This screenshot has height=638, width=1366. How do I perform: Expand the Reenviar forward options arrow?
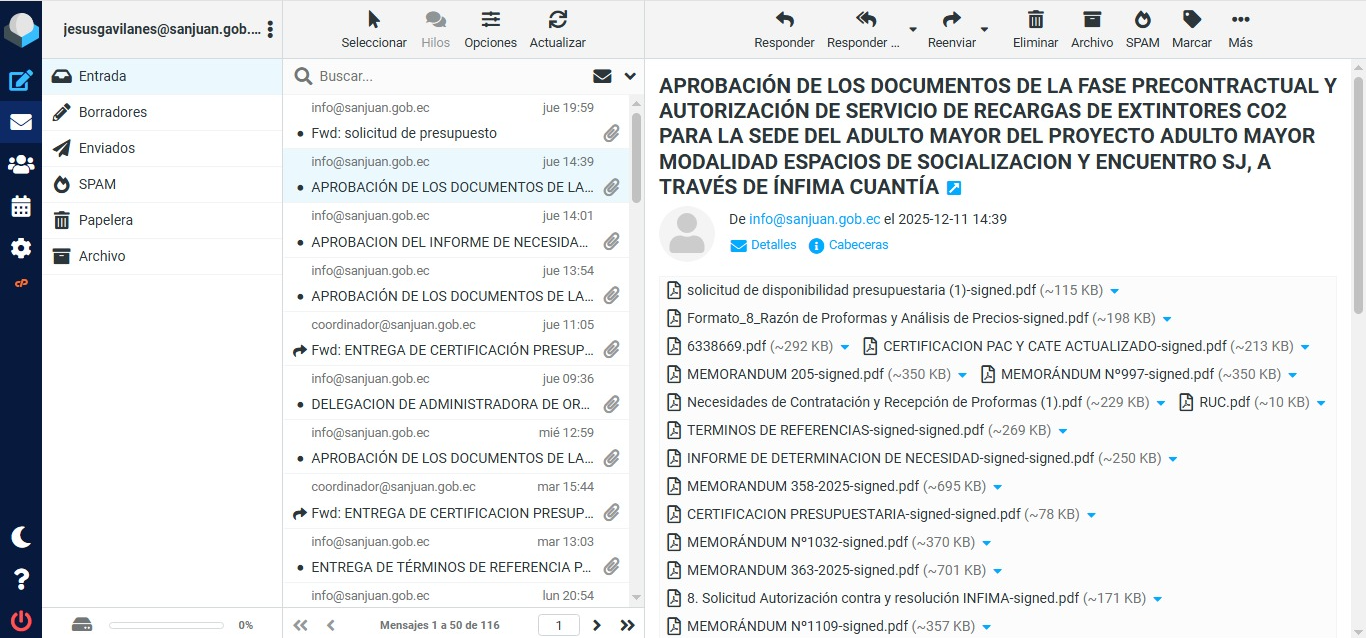[x=984, y=29]
